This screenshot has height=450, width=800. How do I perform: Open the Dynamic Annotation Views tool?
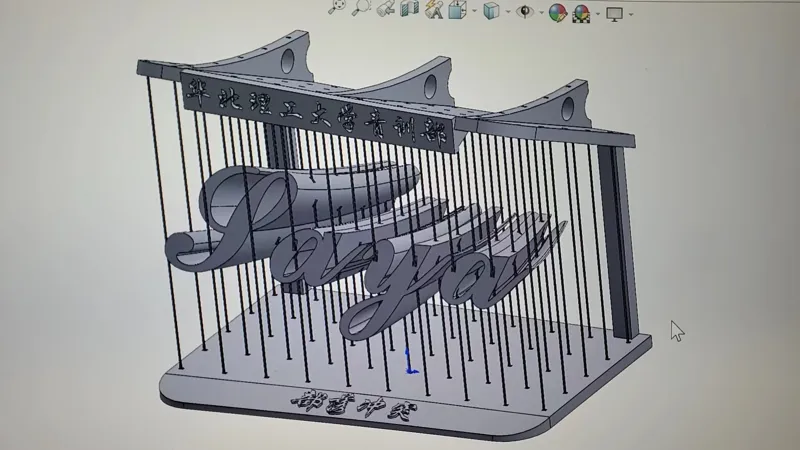click(x=434, y=9)
